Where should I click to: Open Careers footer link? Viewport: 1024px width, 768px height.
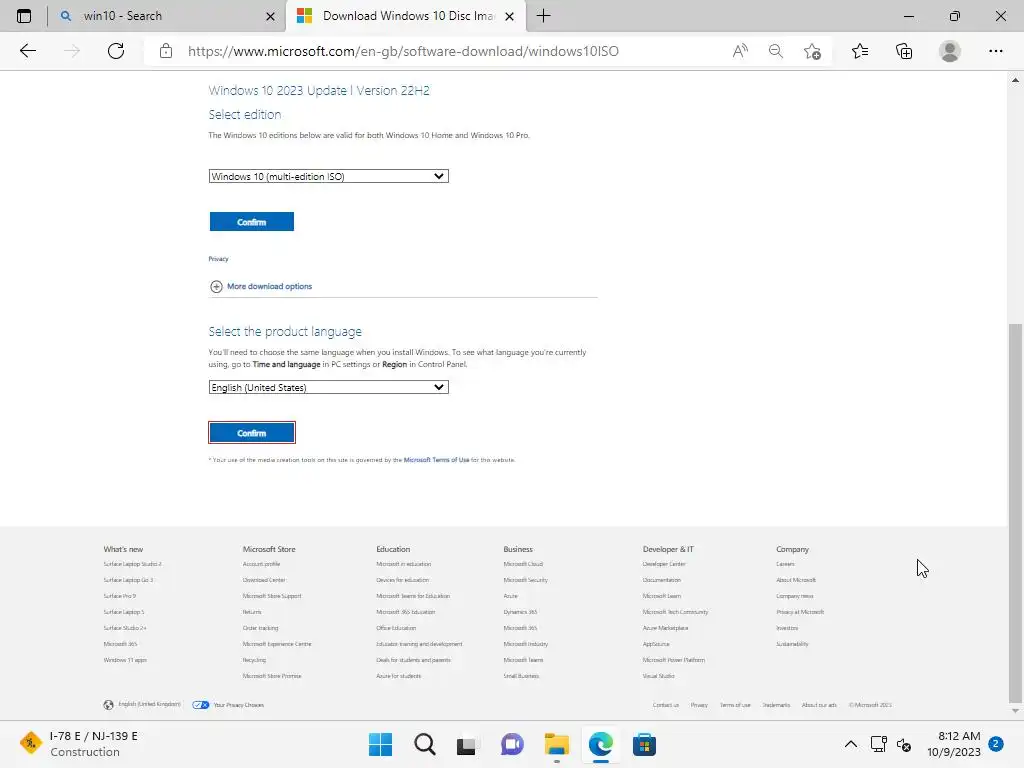point(786,564)
